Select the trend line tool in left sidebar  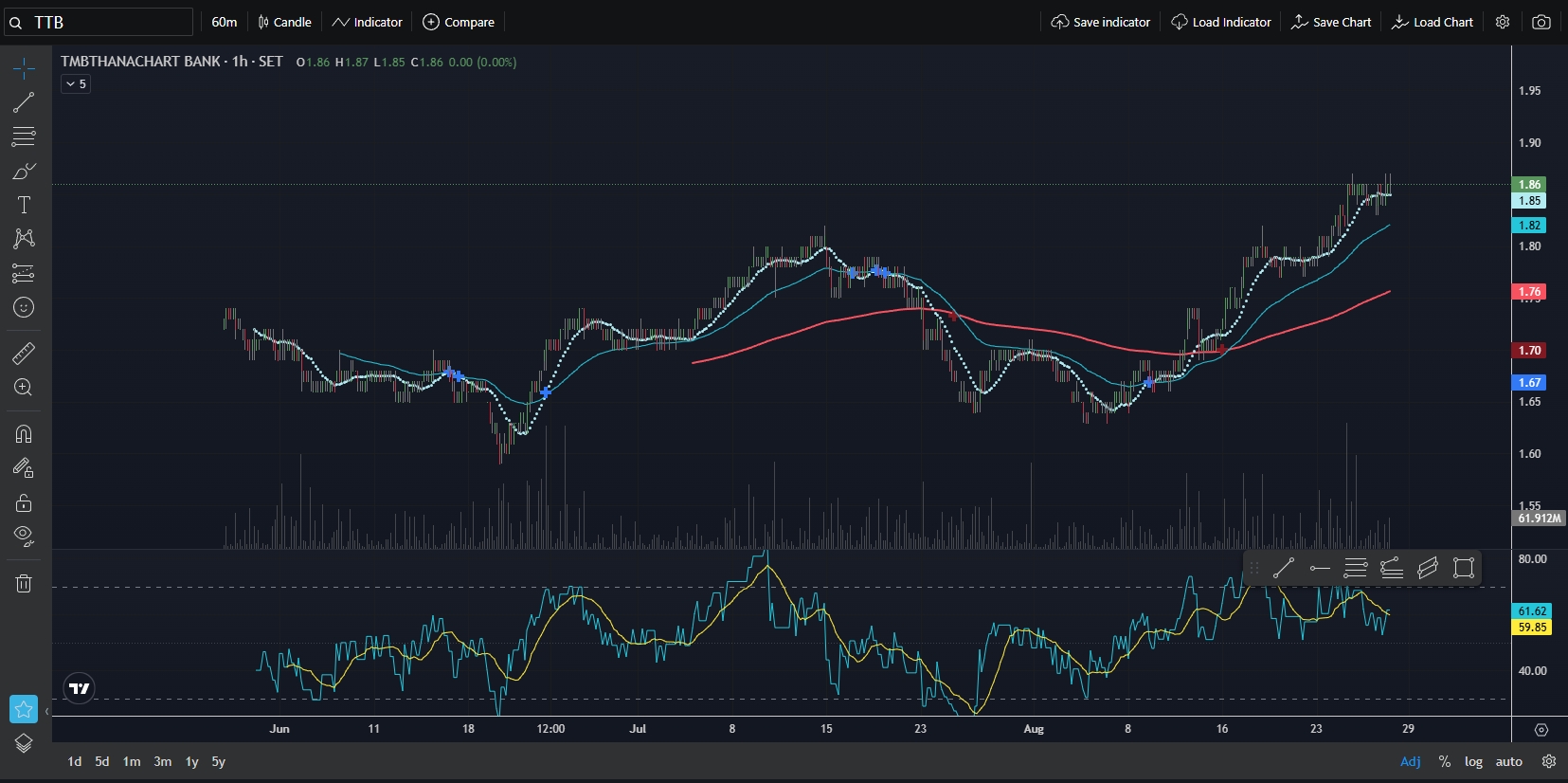point(24,102)
